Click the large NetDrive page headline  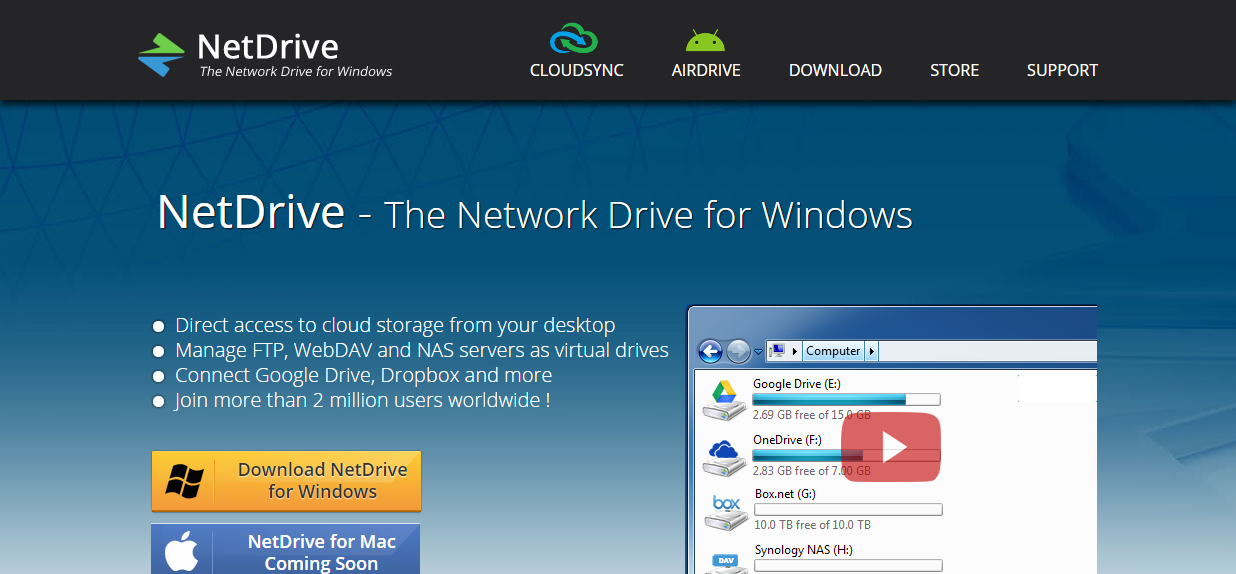[x=535, y=213]
